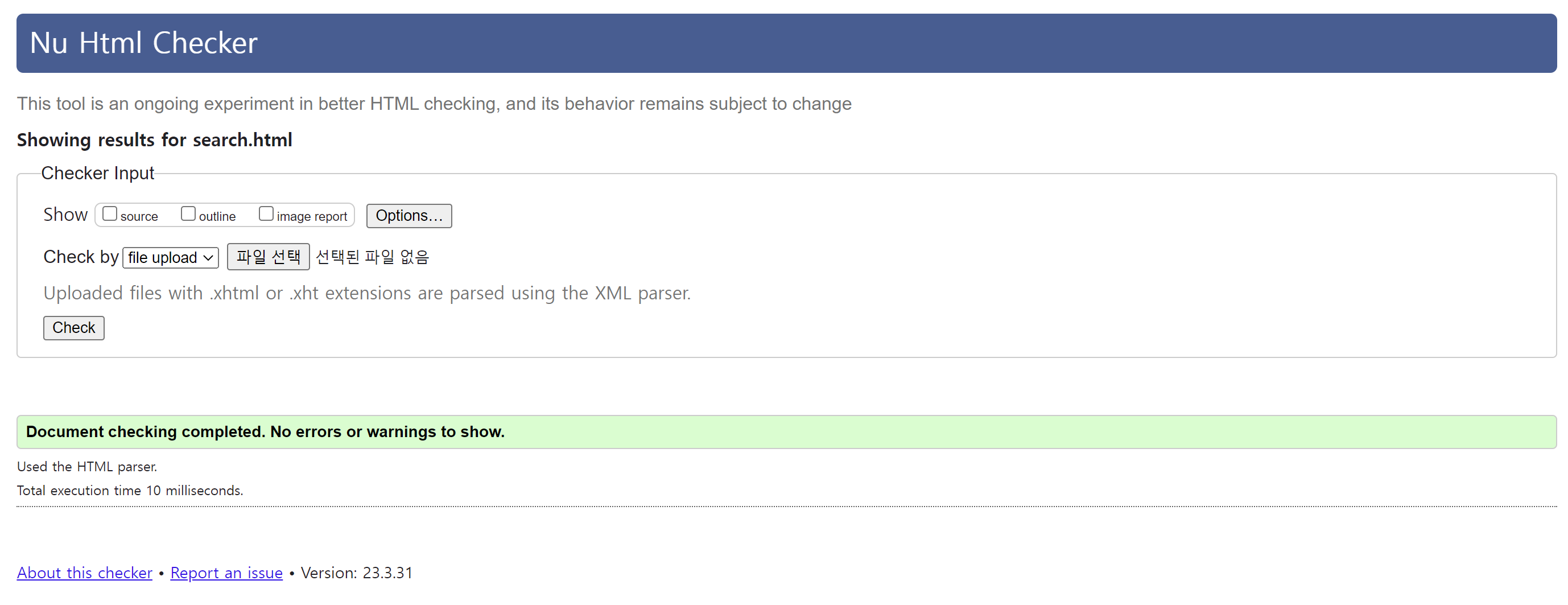Click the Used the HTML parser text
The image size is (1568, 605).
pyautogui.click(x=87, y=467)
